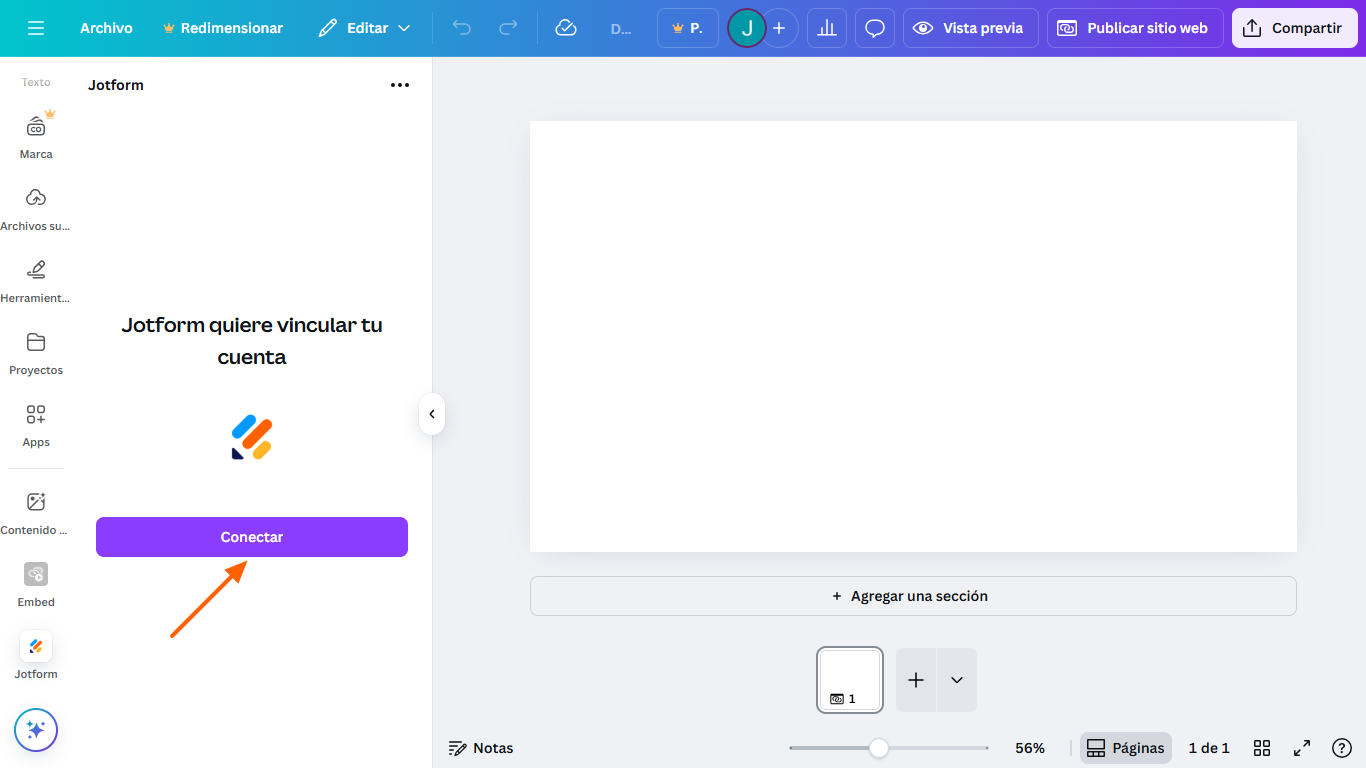Viewport: 1366px width, 768px height.
Task: Undo the last action
Action: point(461,28)
